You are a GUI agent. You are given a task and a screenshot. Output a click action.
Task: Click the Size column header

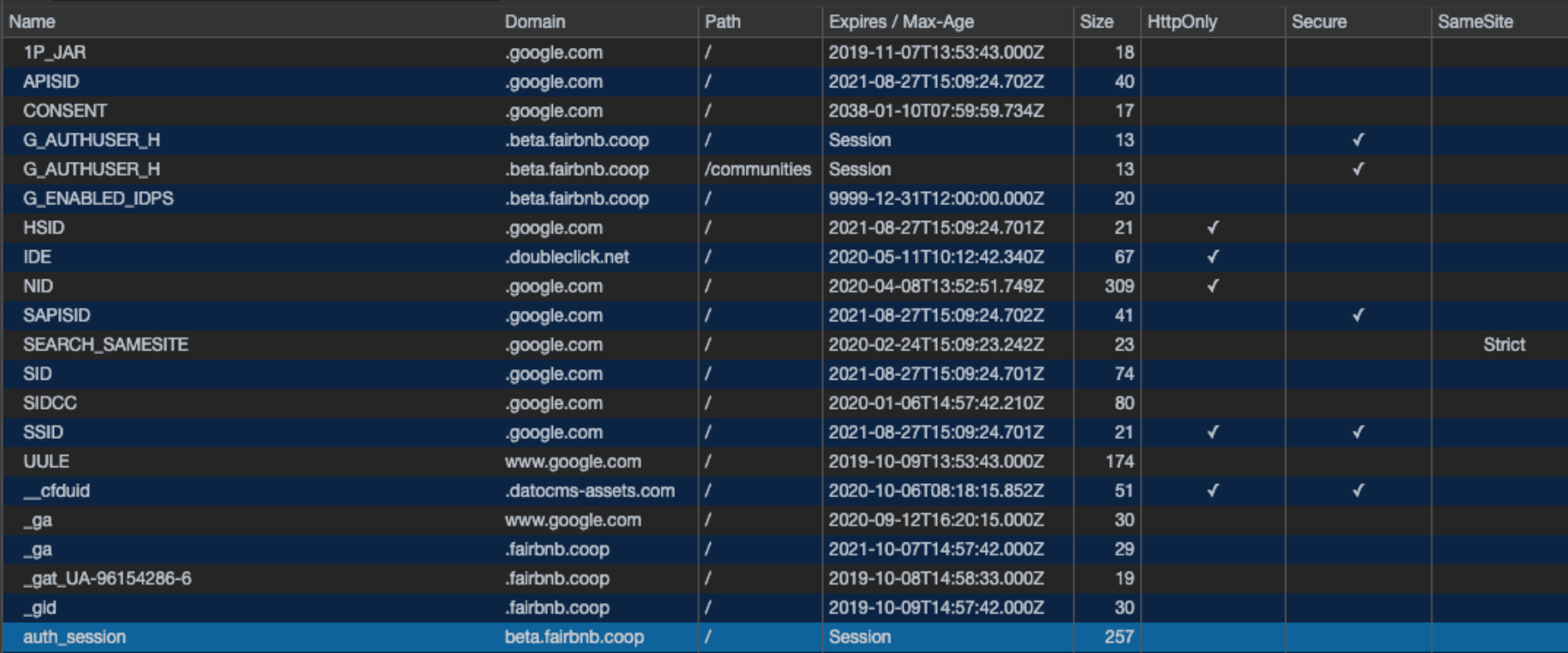coord(1096,21)
